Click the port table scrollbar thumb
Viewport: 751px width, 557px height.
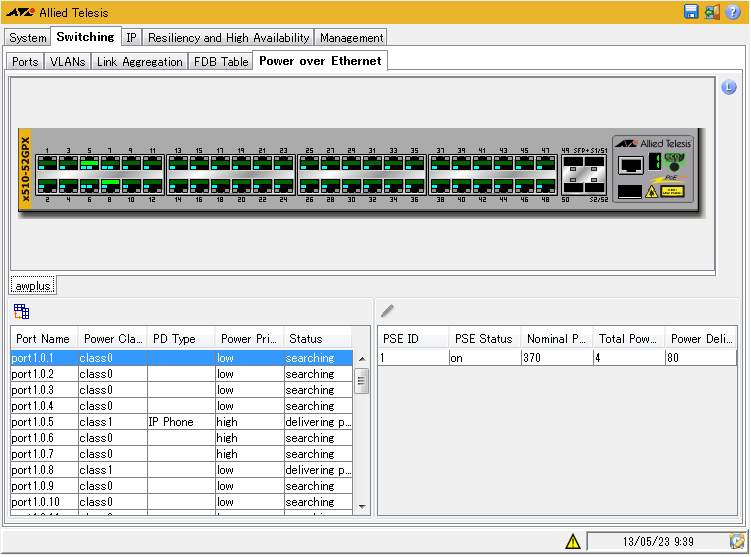(362, 381)
